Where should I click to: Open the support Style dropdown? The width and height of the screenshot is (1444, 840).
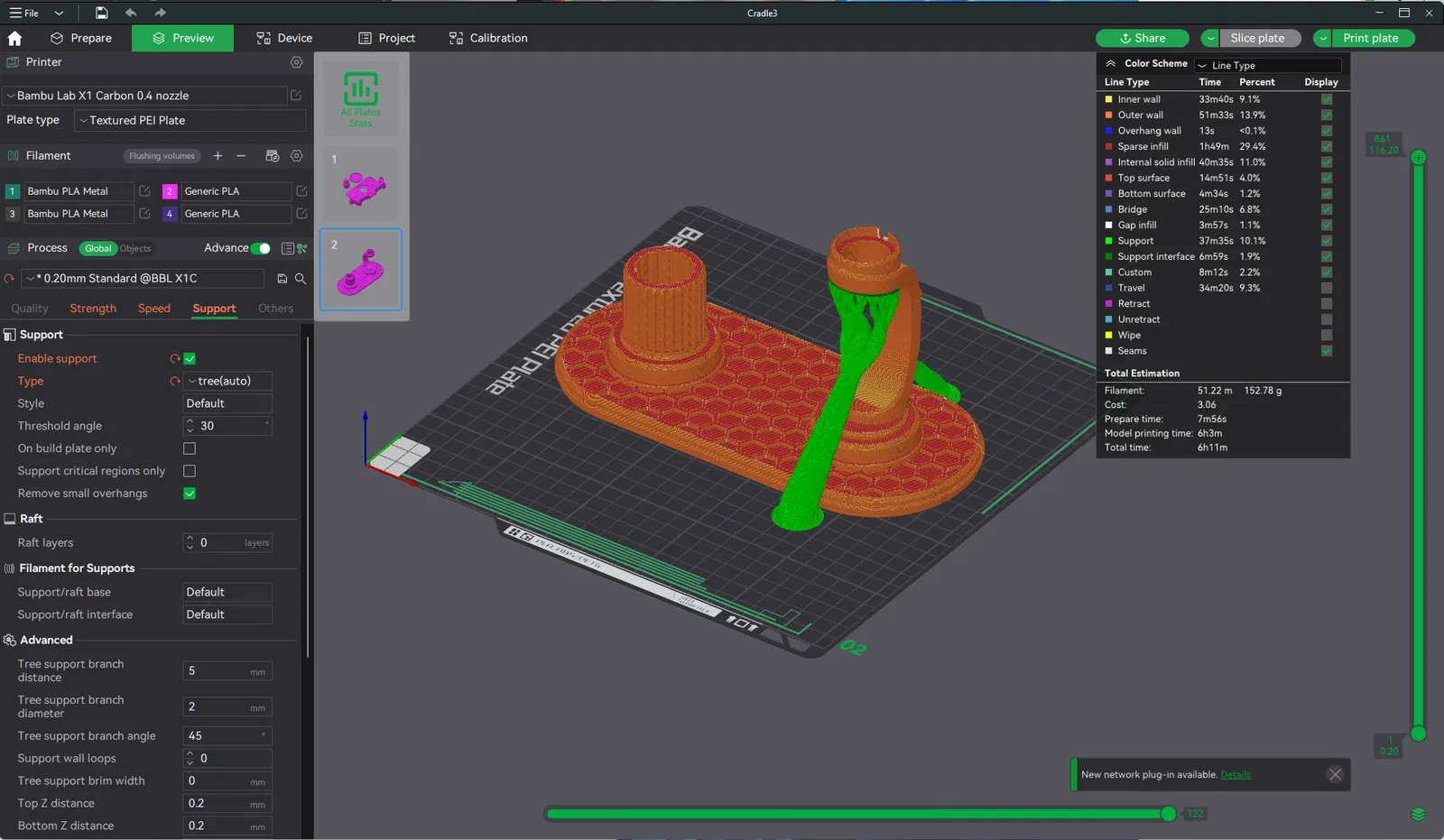click(x=228, y=404)
